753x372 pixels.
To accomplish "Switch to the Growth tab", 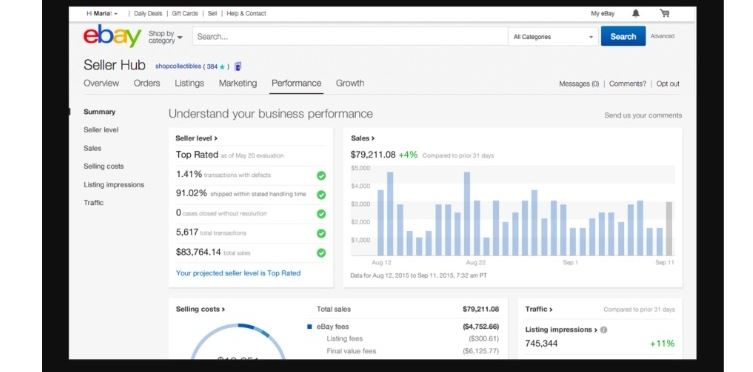I will click(x=350, y=83).
